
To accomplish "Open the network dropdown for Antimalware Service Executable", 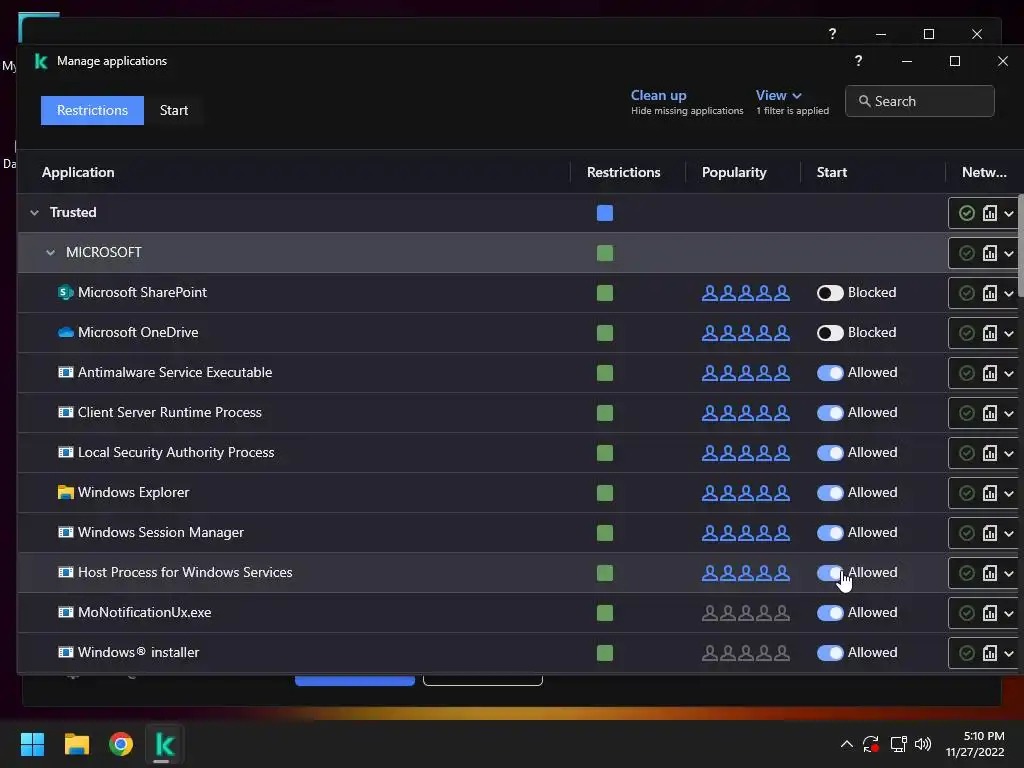I will coord(1008,374).
